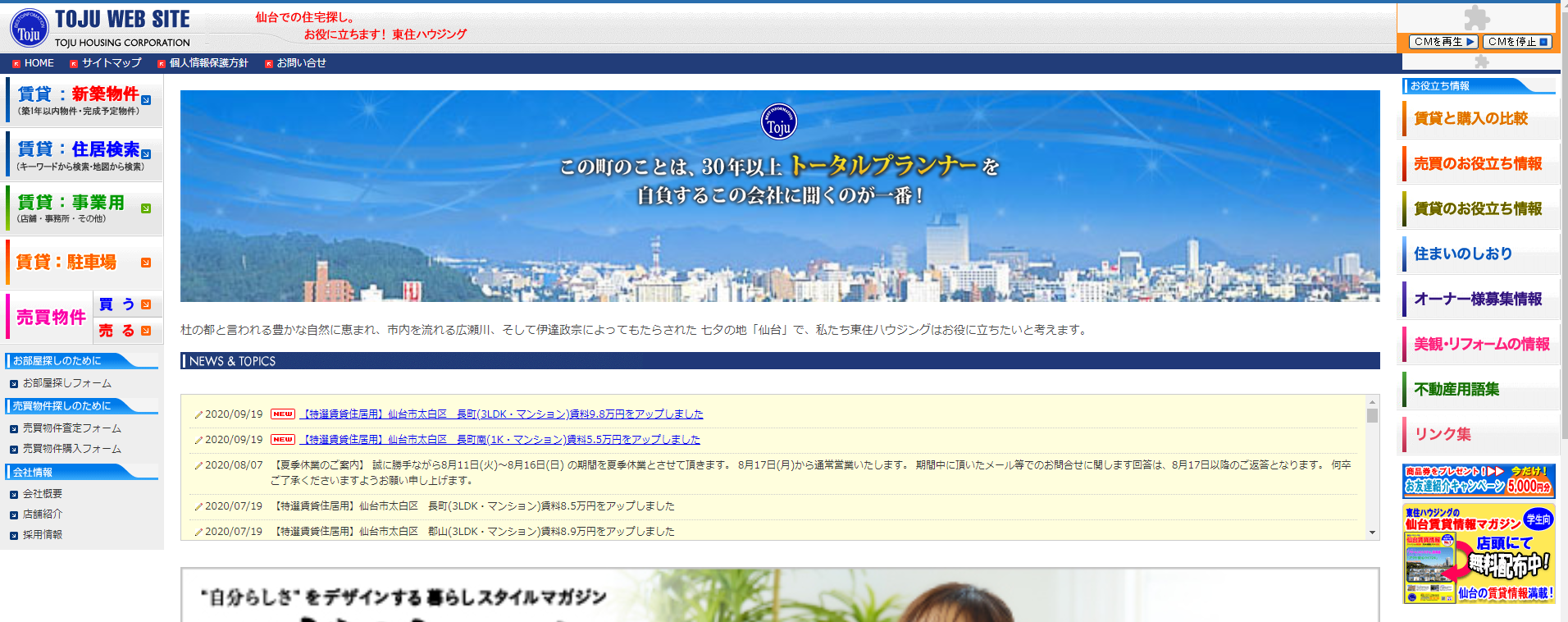Open the 美観・リフォームの情報 button
This screenshot has width=1568, height=622.
tap(1479, 344)
